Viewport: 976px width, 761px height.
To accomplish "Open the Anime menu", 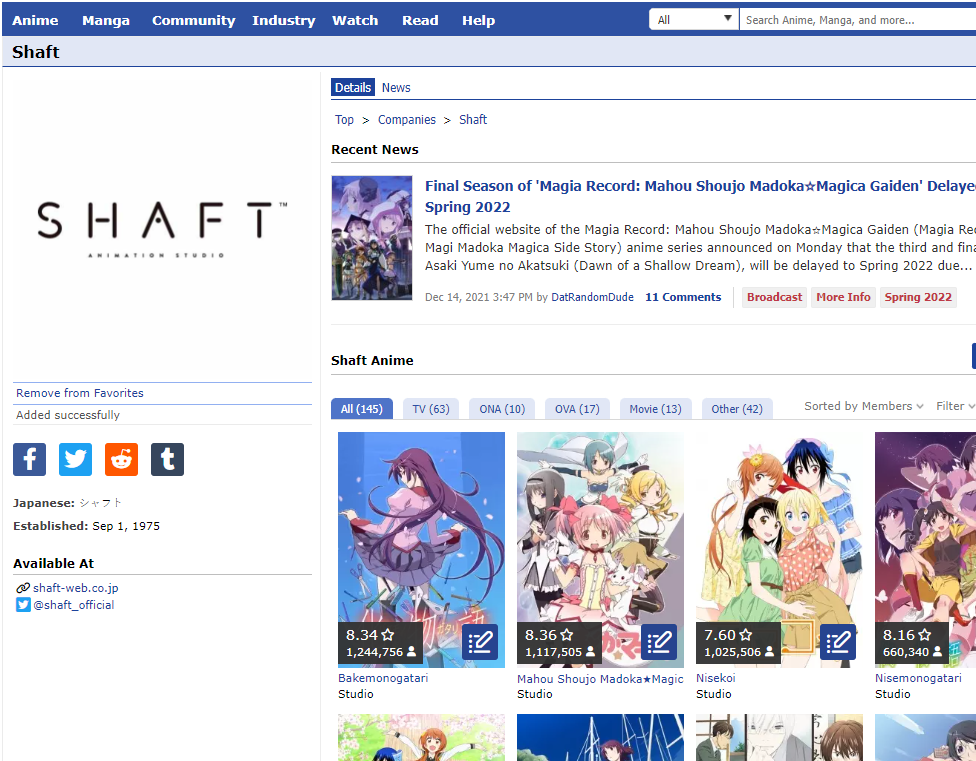I will [35, 21].
